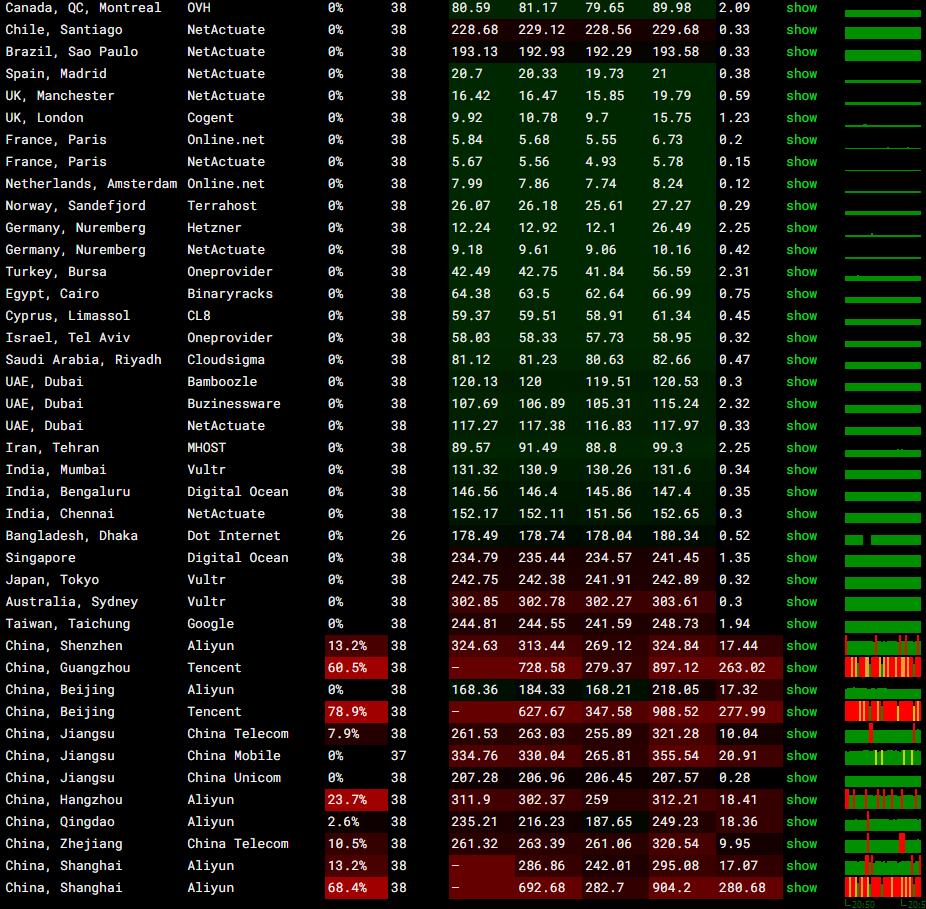
Task: Click show link for Cyprus, Limassol
Action: tap(801, 315)
